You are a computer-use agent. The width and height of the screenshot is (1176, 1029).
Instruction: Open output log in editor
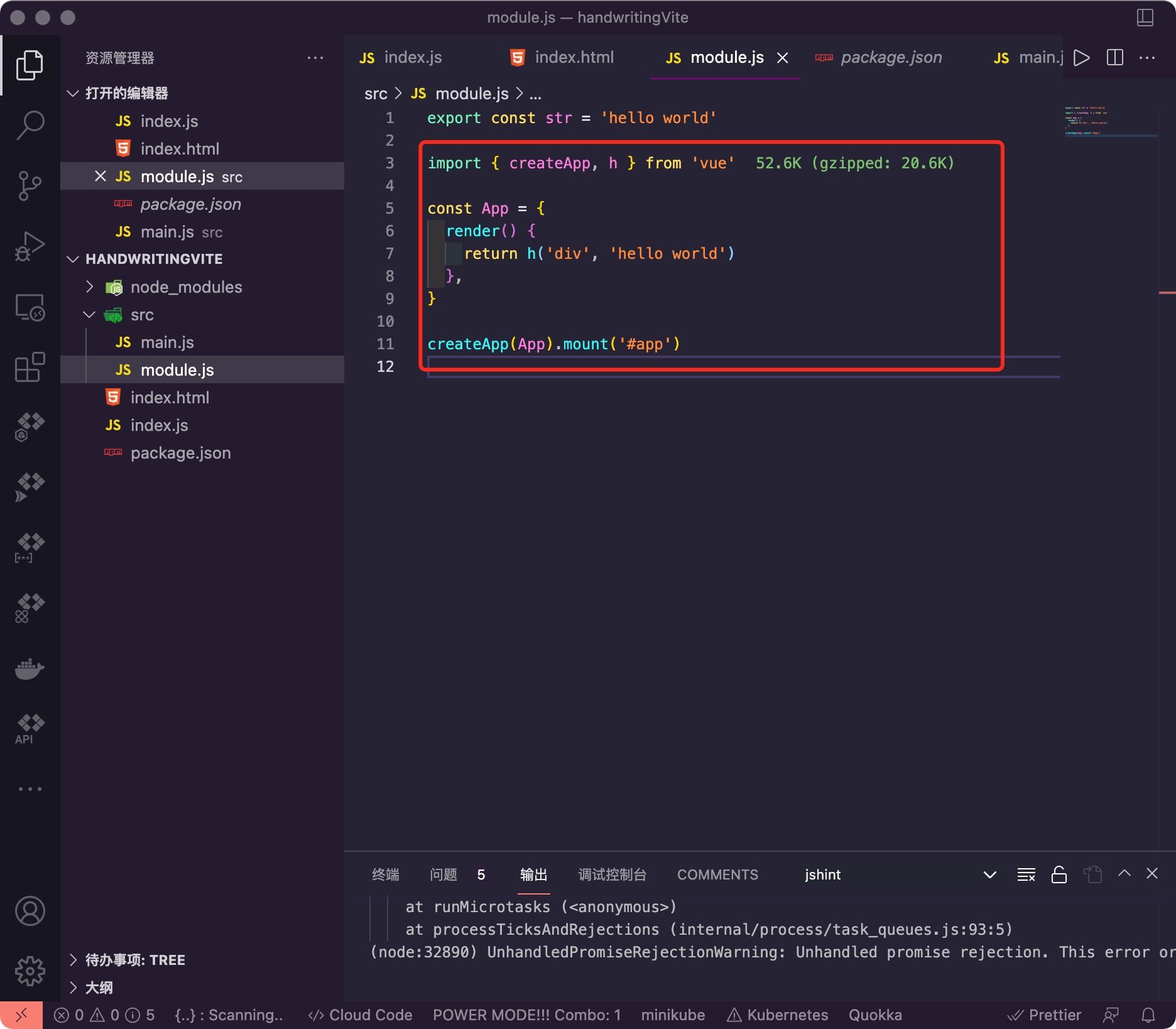(1092, 874)
